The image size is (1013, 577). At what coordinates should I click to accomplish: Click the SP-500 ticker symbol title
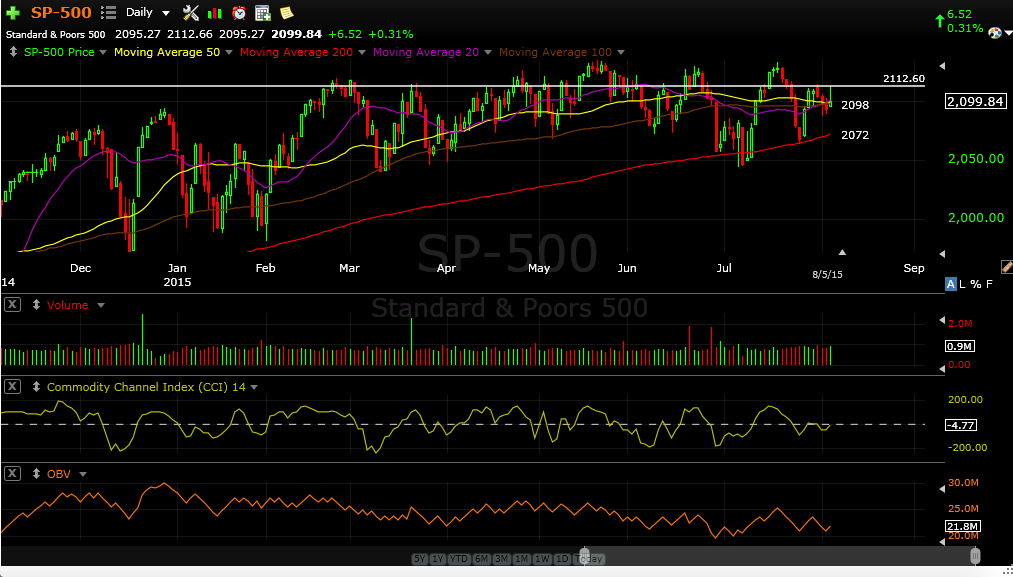coord(61,12)
